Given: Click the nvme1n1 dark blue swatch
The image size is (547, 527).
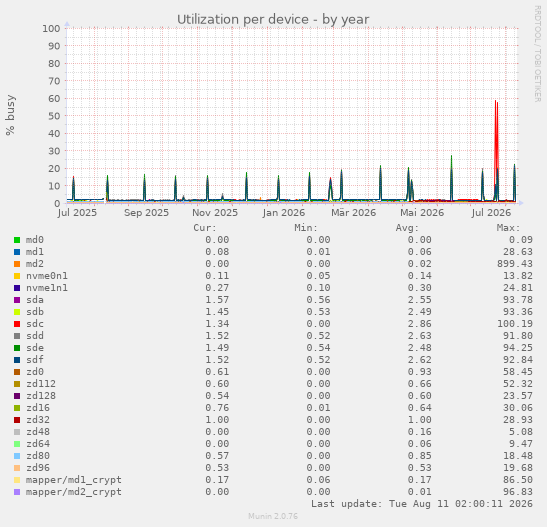Looking at the screenshot, I should pyautogui.click(x=17, y=288).
